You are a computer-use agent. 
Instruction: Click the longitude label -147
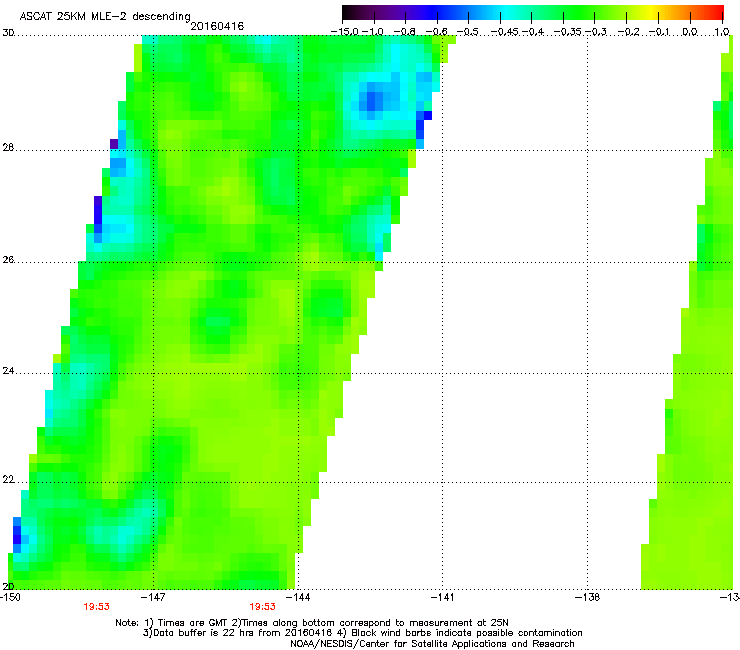coord(153,597)
